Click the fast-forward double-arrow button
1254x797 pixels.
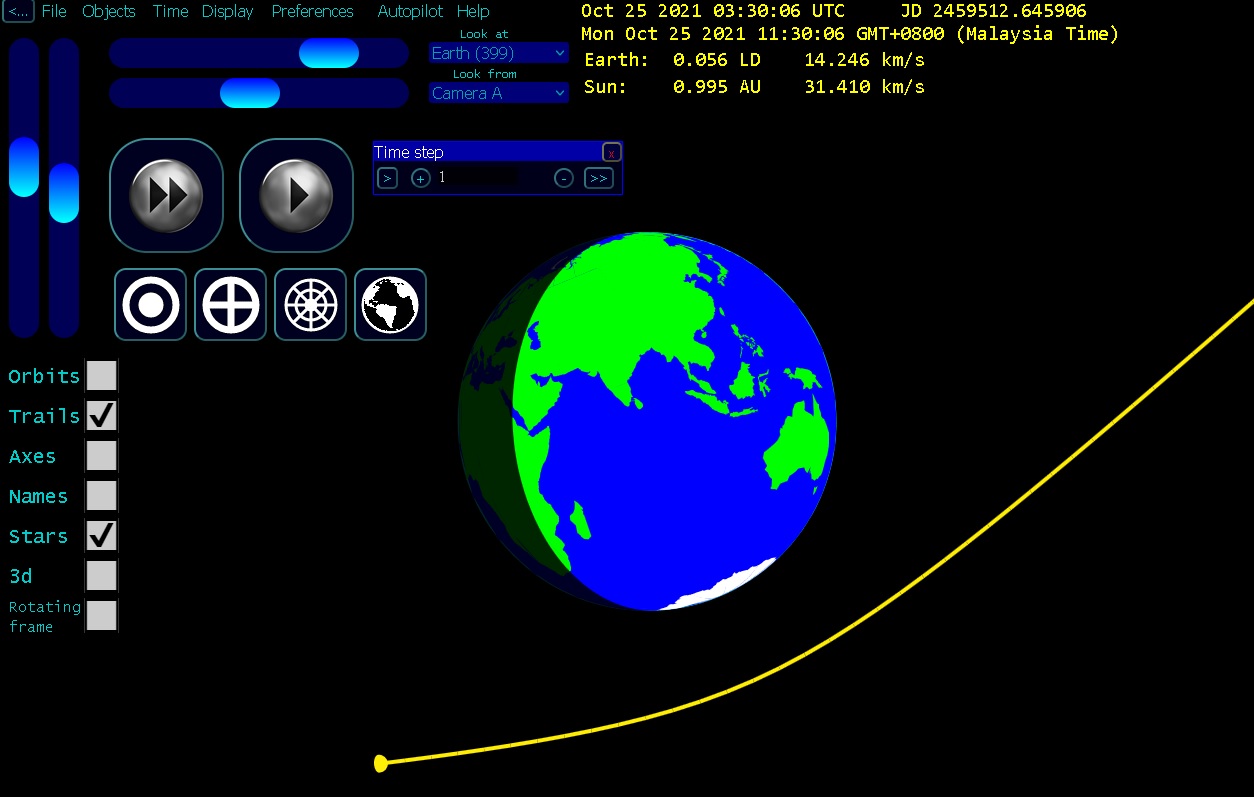166,195
